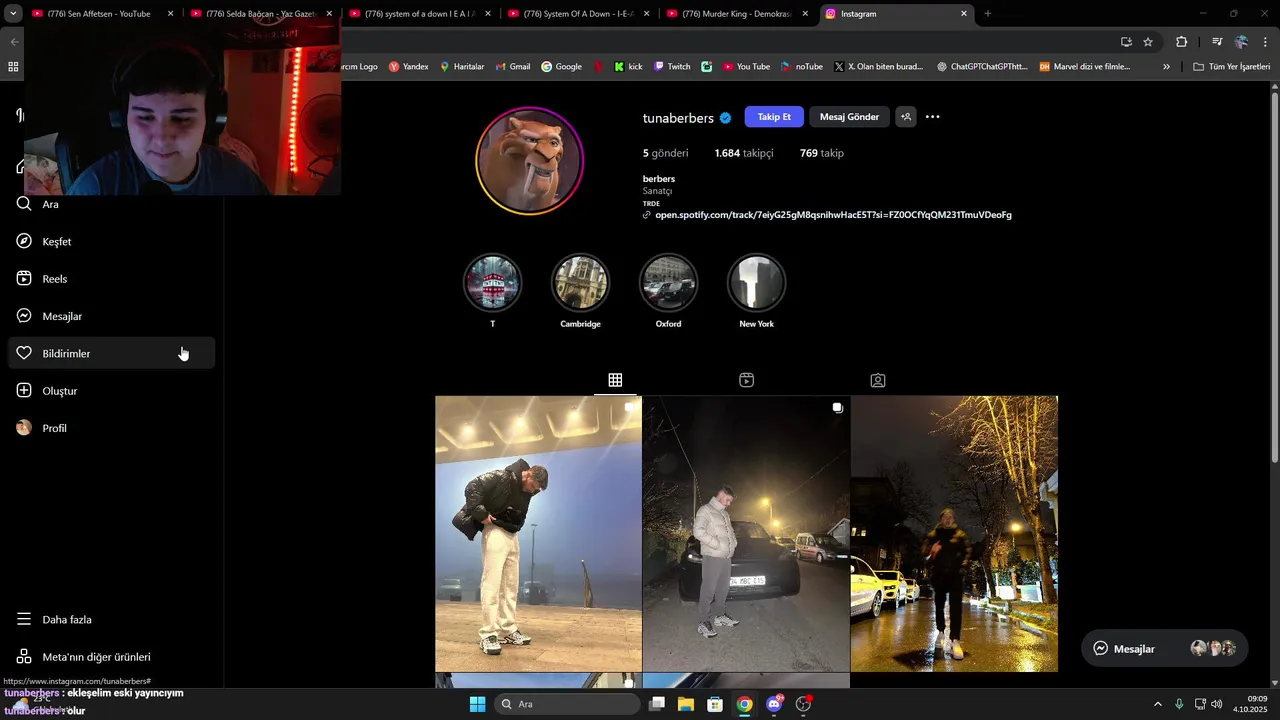
Task: Click Oluştur plus to create post
Action: coord(112,391)
